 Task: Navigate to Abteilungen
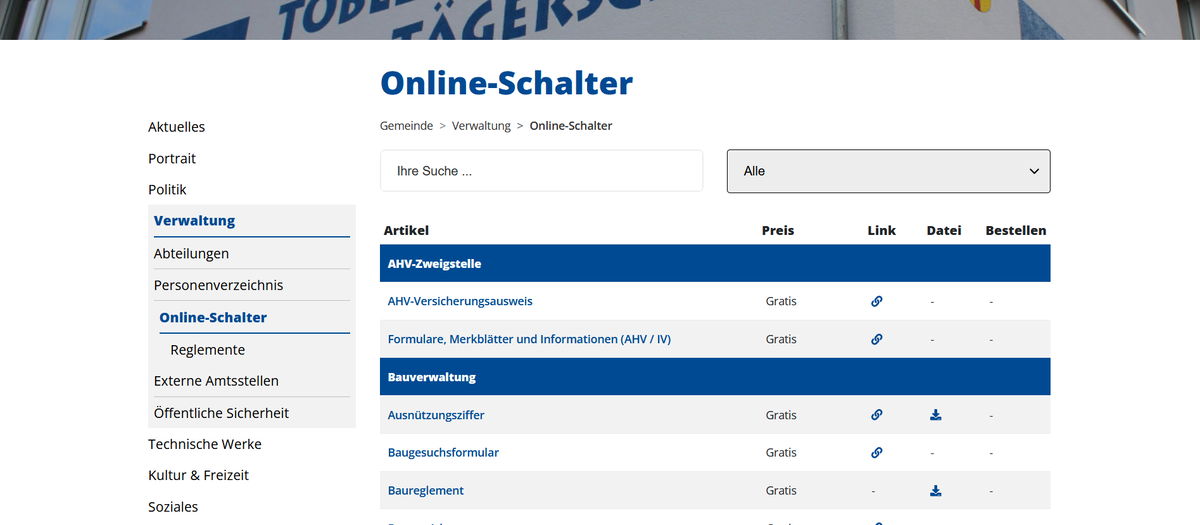191,254
